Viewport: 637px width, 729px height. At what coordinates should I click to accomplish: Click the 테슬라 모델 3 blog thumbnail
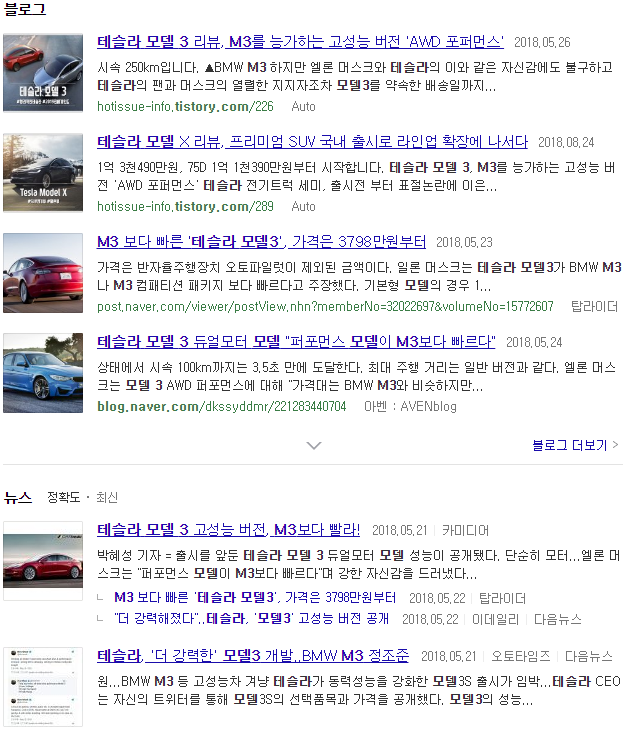coord(43,73)
